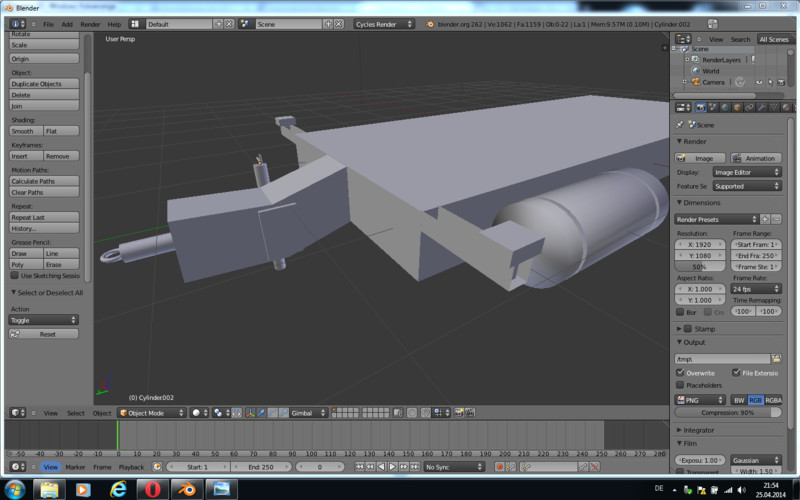Select the scale manipulator icon
The height and width of the screenshot is (500, 800).
(284, 413)
